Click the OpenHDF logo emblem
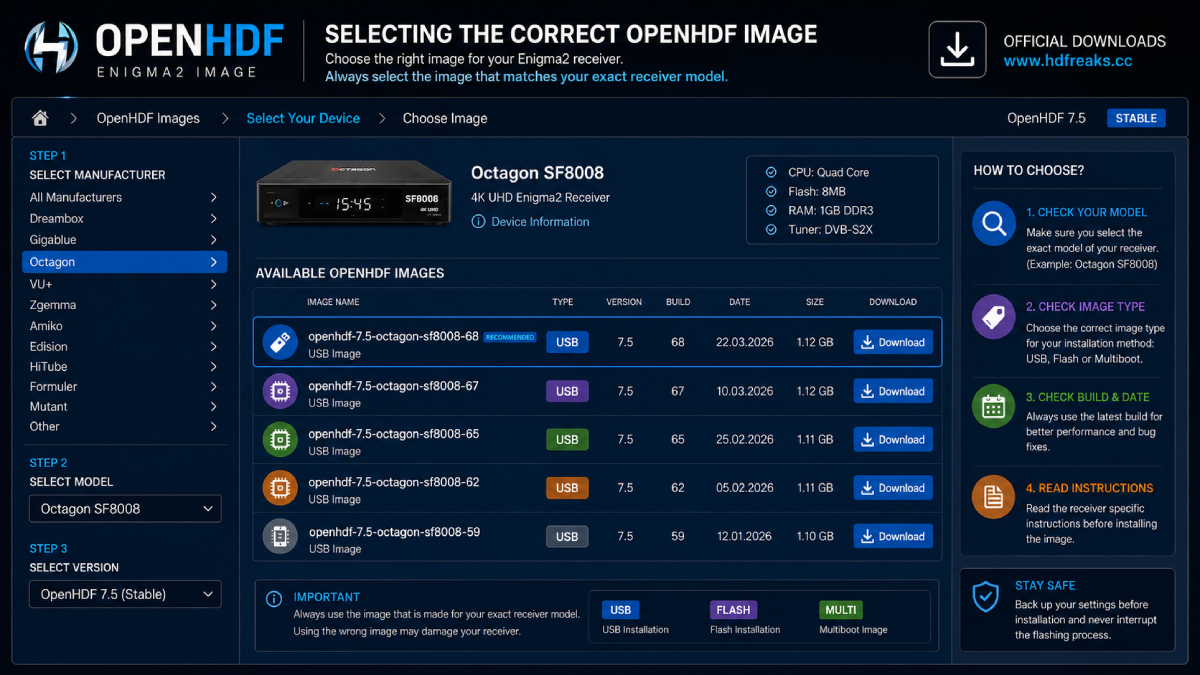The width and height of the screenshot is (1200, 675). (50, 48)
